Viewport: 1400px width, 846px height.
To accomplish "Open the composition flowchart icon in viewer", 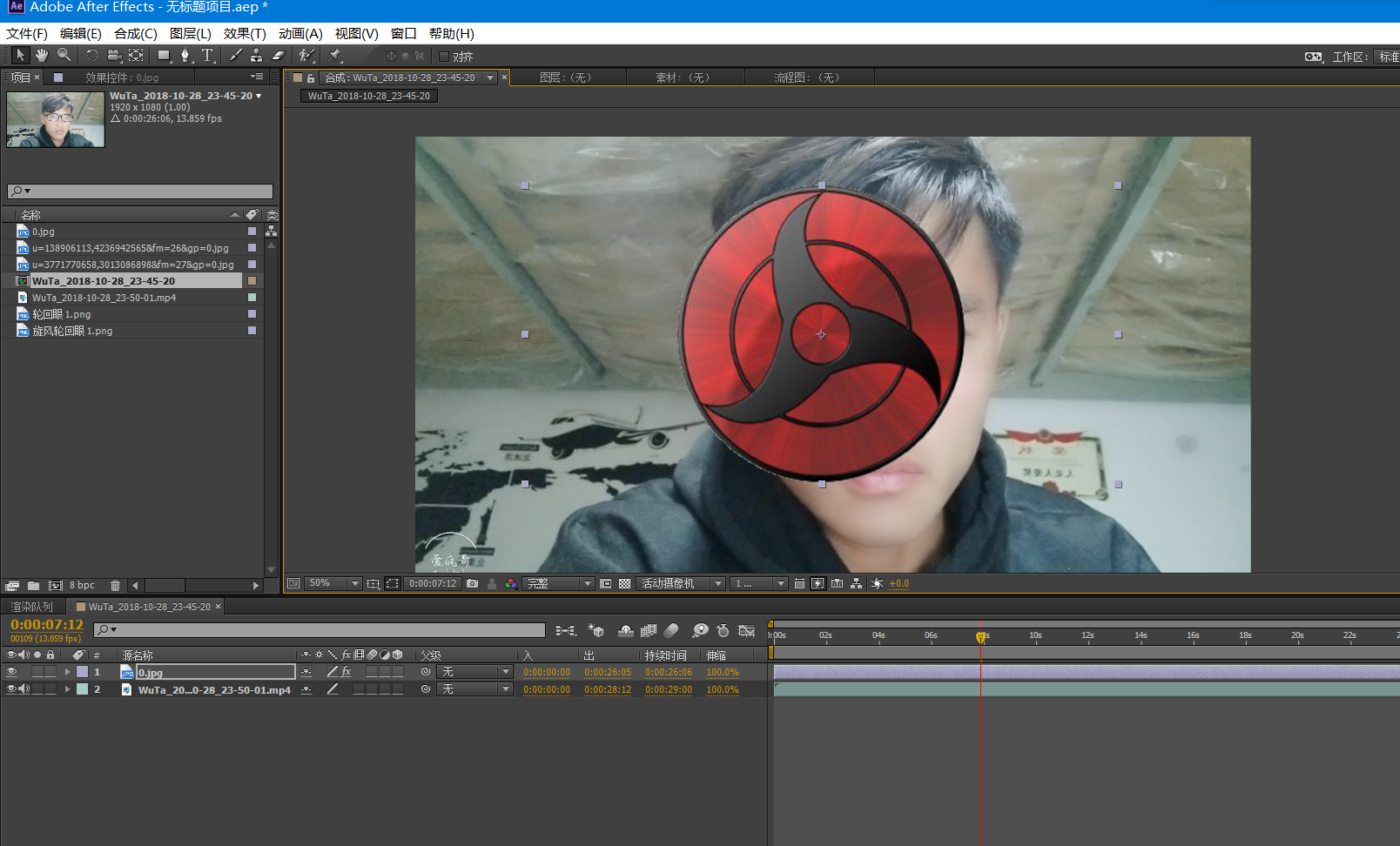I will 857,583.
